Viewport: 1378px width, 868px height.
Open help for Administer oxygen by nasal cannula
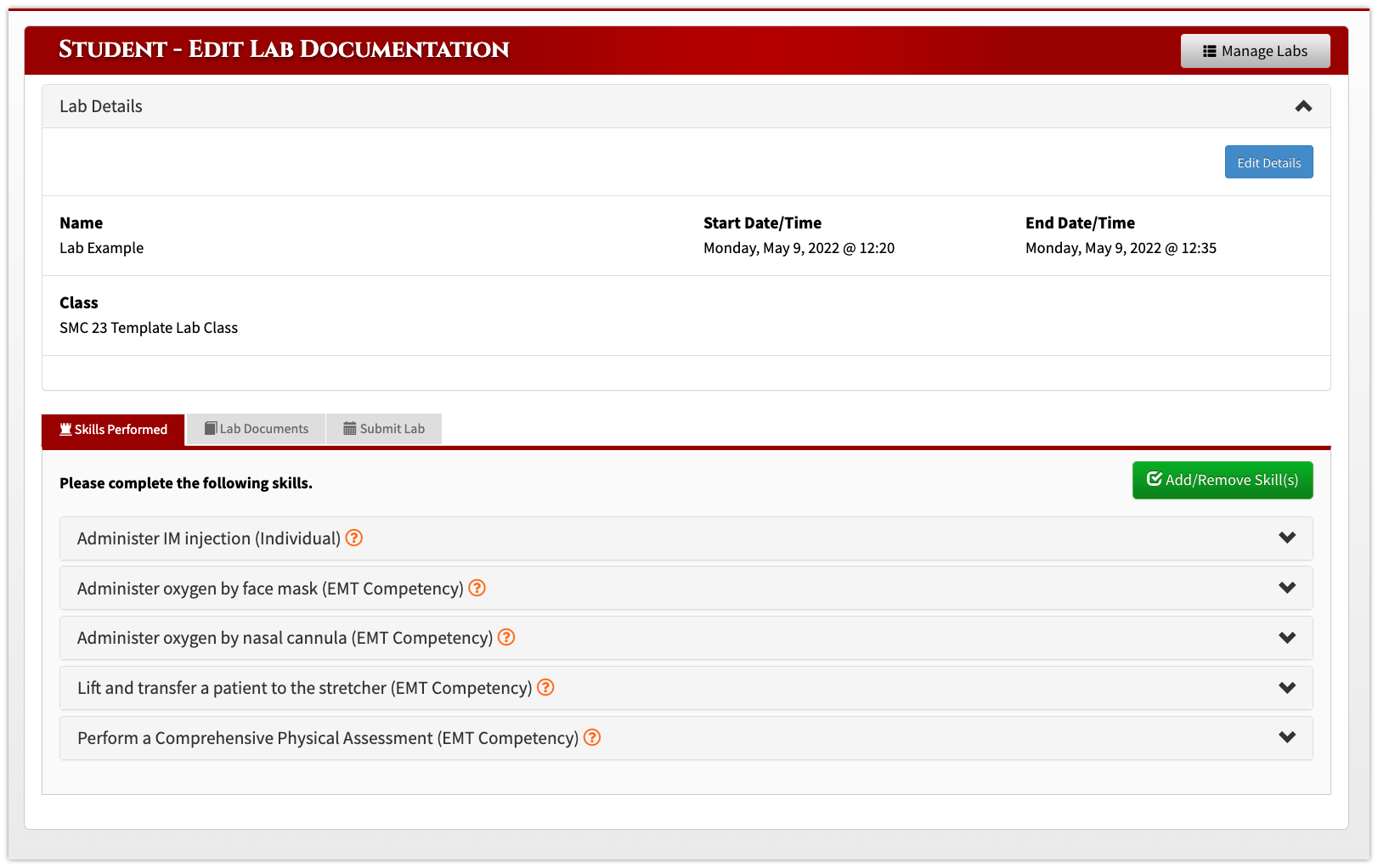[x=506, y=637]
